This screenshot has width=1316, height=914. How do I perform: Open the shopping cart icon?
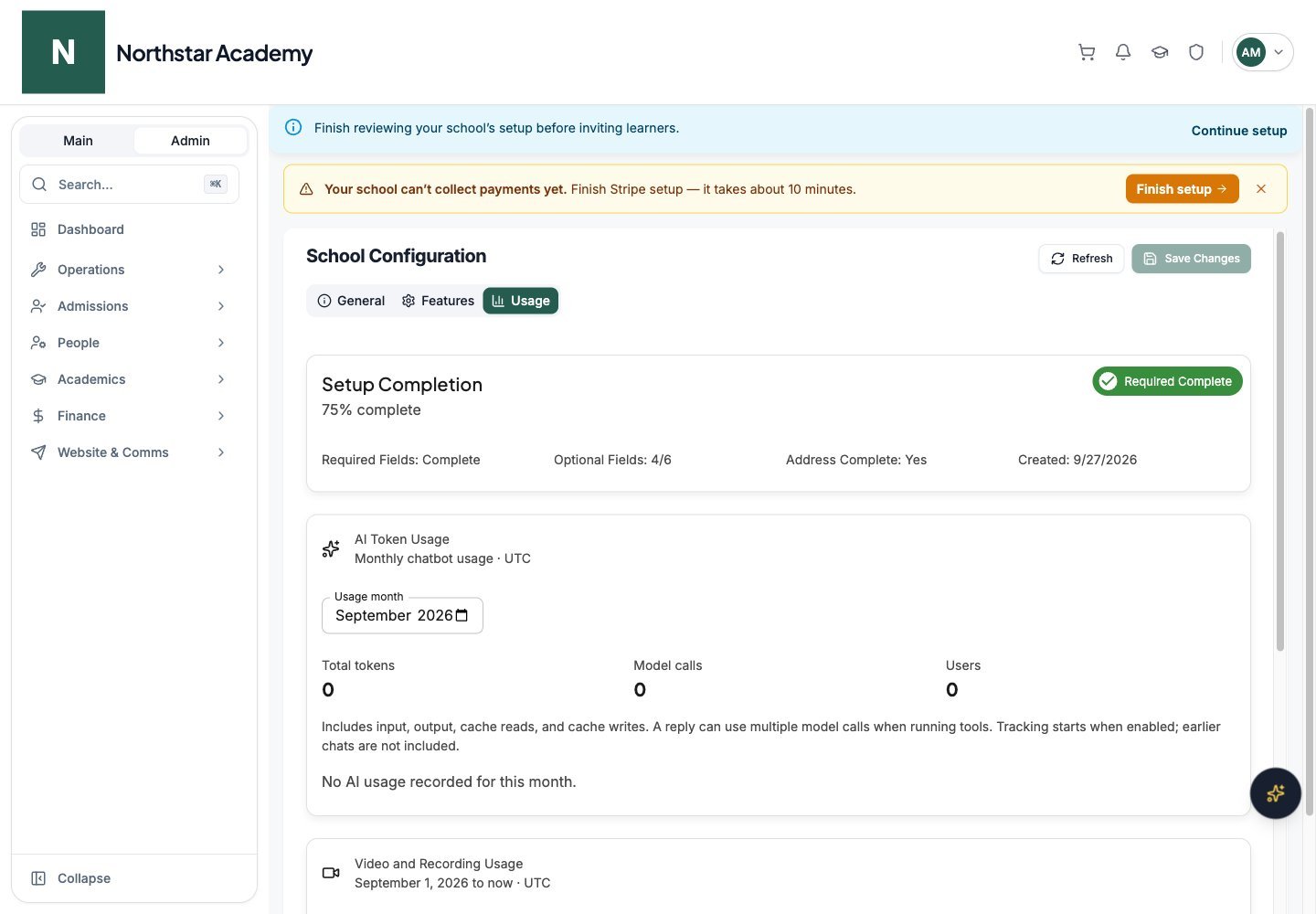click(x=1087, y=52)
